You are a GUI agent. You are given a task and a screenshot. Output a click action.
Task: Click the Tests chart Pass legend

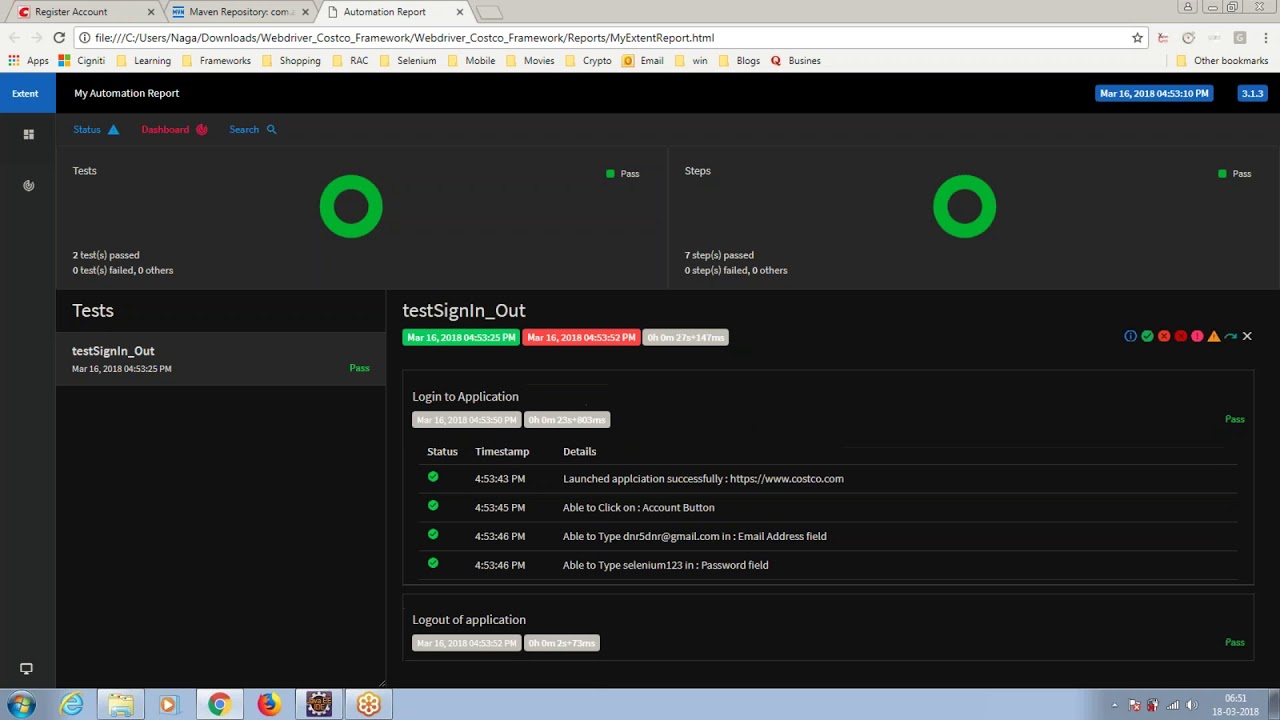pyautogui.click(x=623, y=174)
